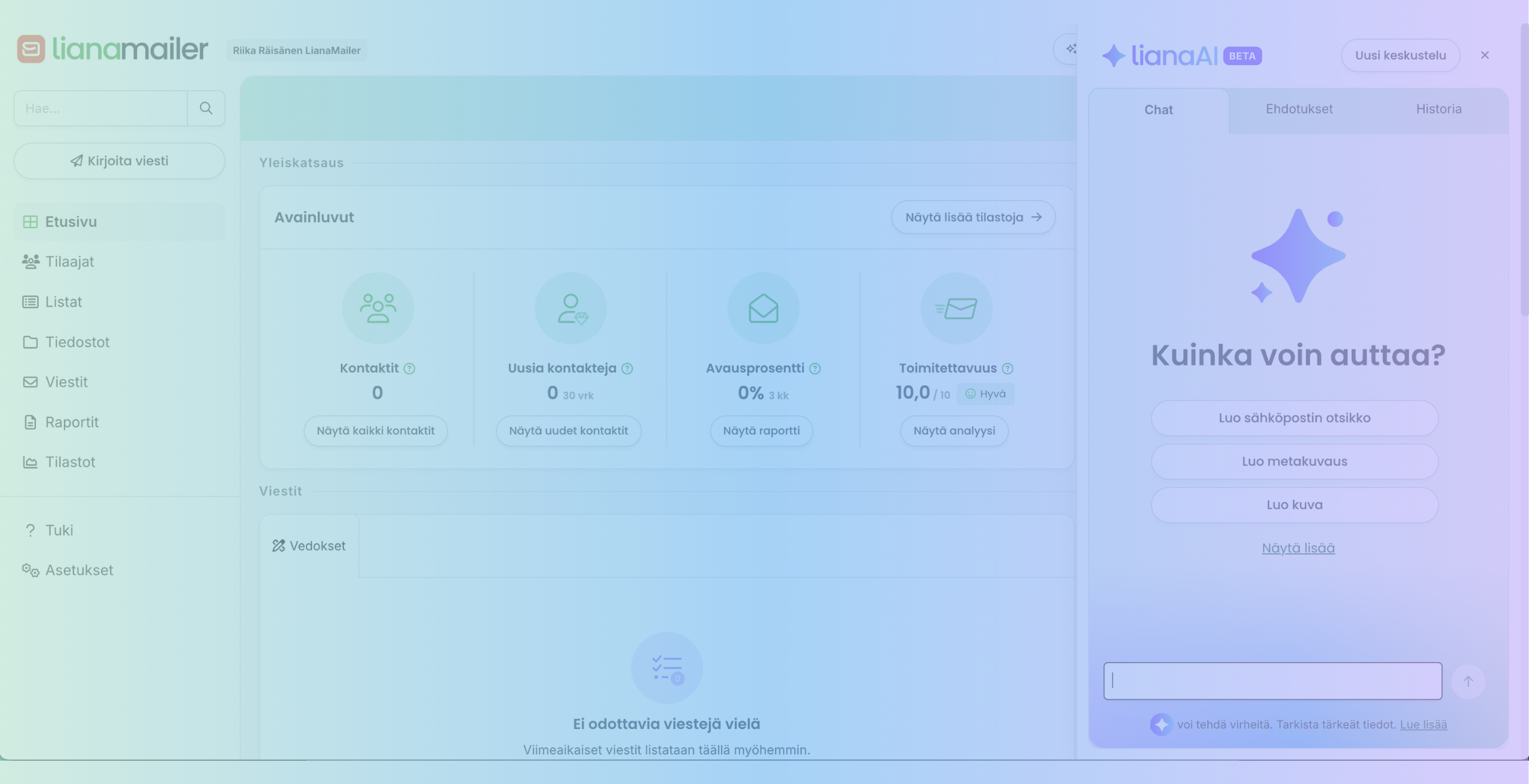The height and width of the screenshot is (784, 1529).
Task: Close the LianaAI panel
Action: 1485,56
